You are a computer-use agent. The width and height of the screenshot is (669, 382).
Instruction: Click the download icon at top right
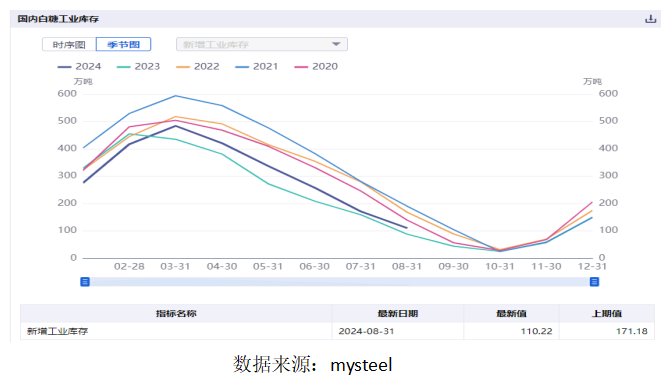pos(650,19)
